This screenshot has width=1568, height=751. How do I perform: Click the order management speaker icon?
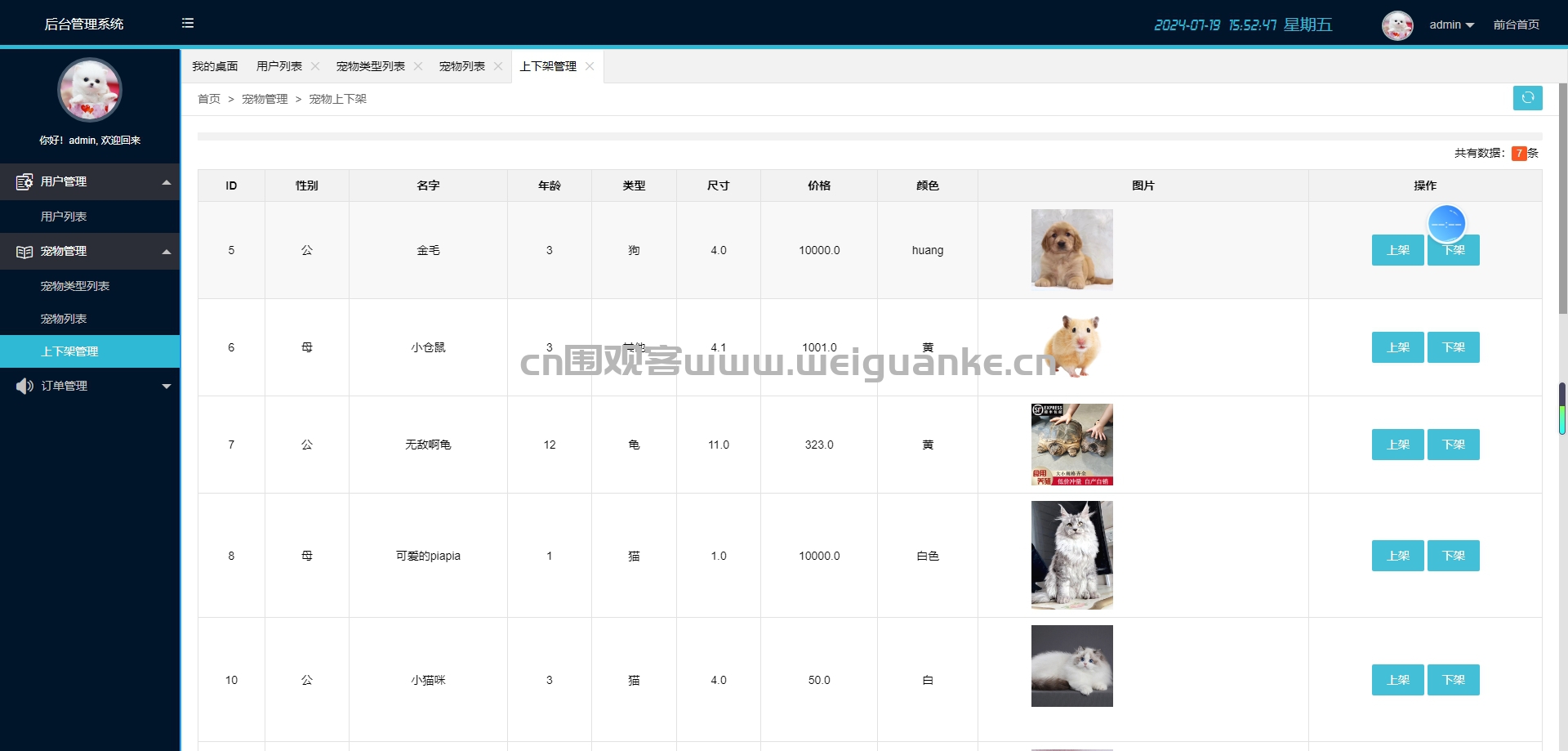tap(24, 386)
